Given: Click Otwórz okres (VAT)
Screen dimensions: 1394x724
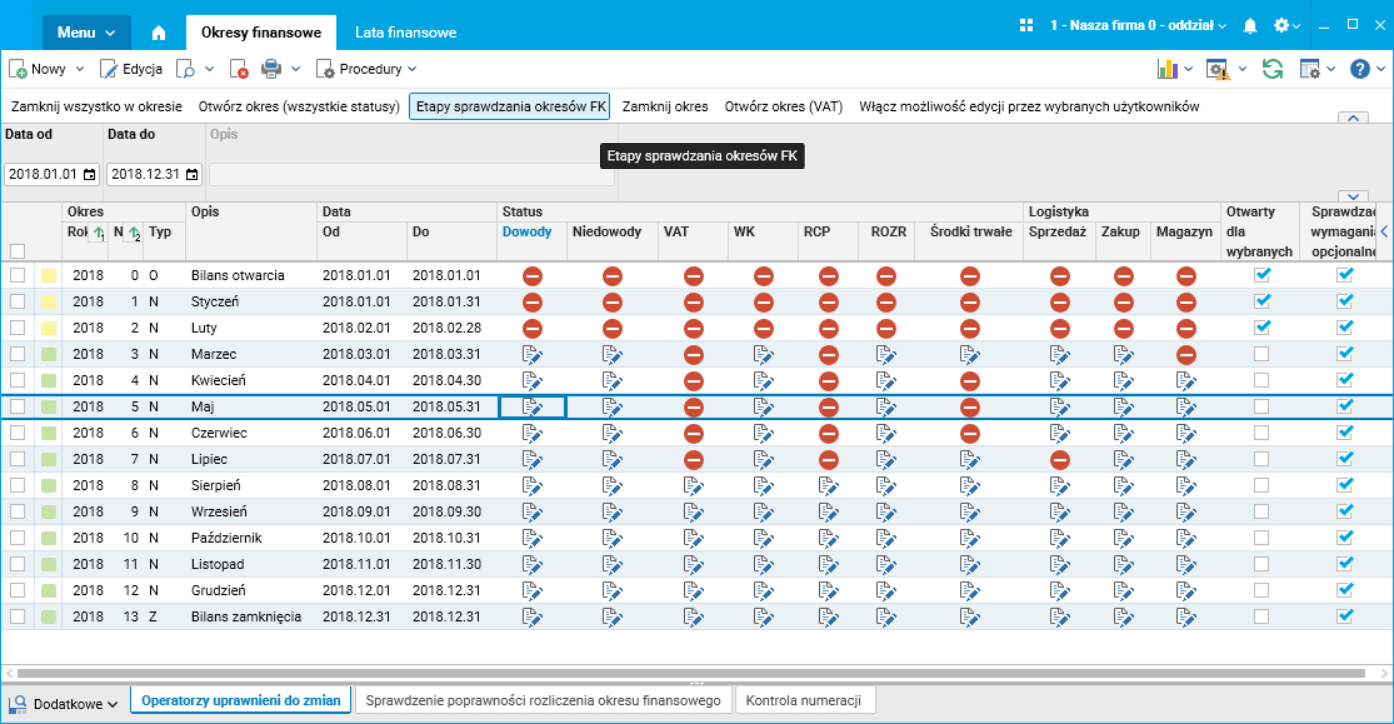Looking at the screenshot, I should coord(784,106).
